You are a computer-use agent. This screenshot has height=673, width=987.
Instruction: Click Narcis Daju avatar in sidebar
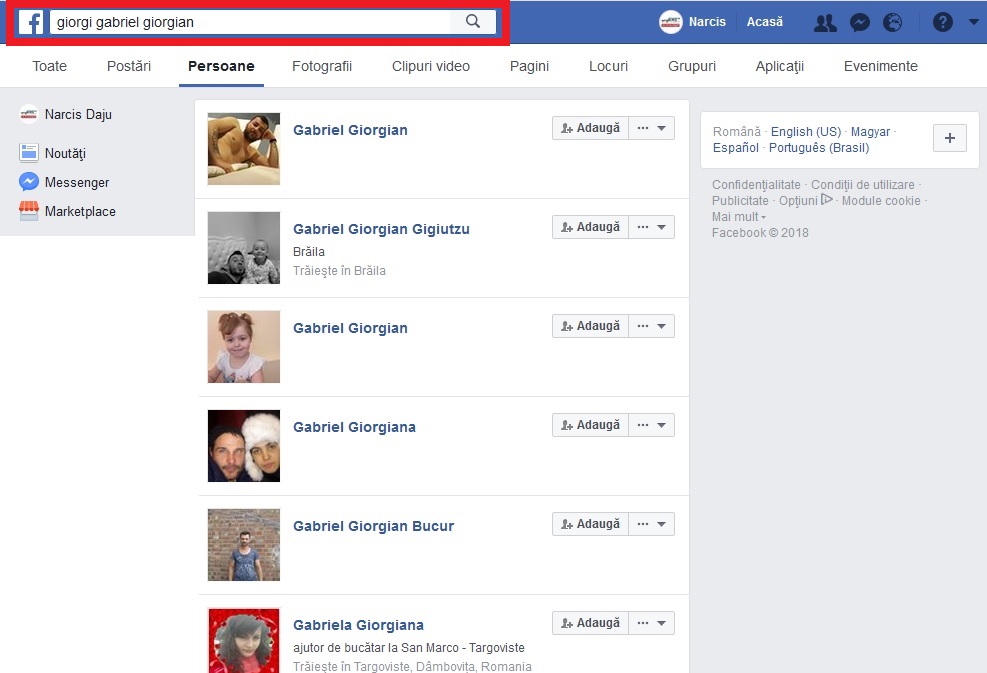click(x=28, y=114)
